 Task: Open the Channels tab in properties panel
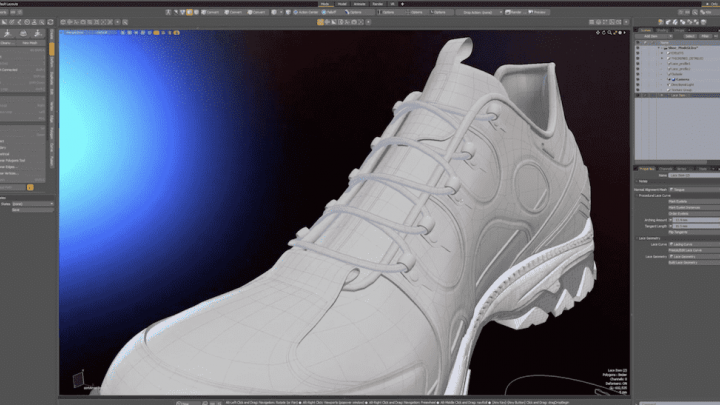pyautogui.click(x=664, y=169)
